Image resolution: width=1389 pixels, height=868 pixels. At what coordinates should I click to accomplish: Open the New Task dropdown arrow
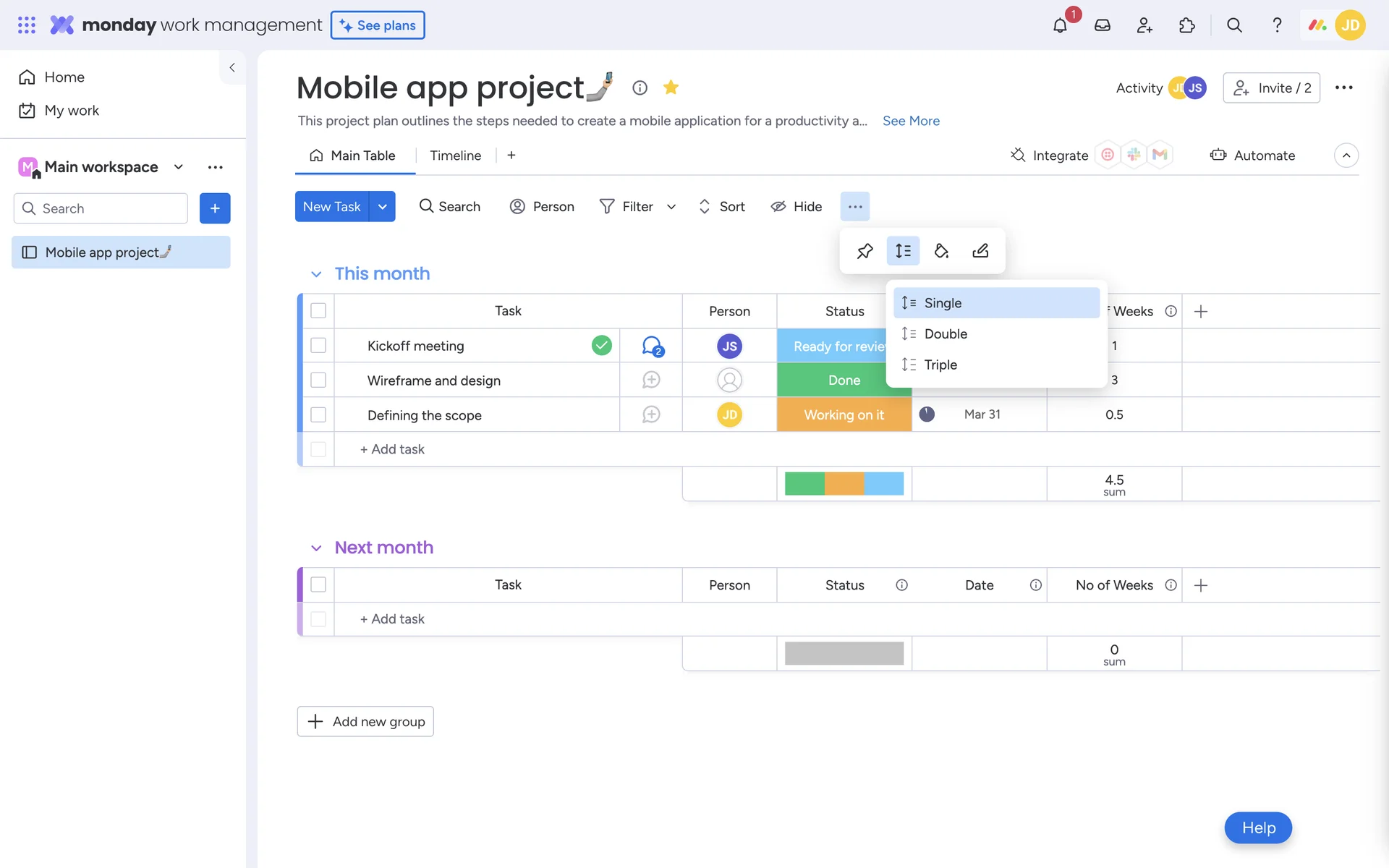382,207
